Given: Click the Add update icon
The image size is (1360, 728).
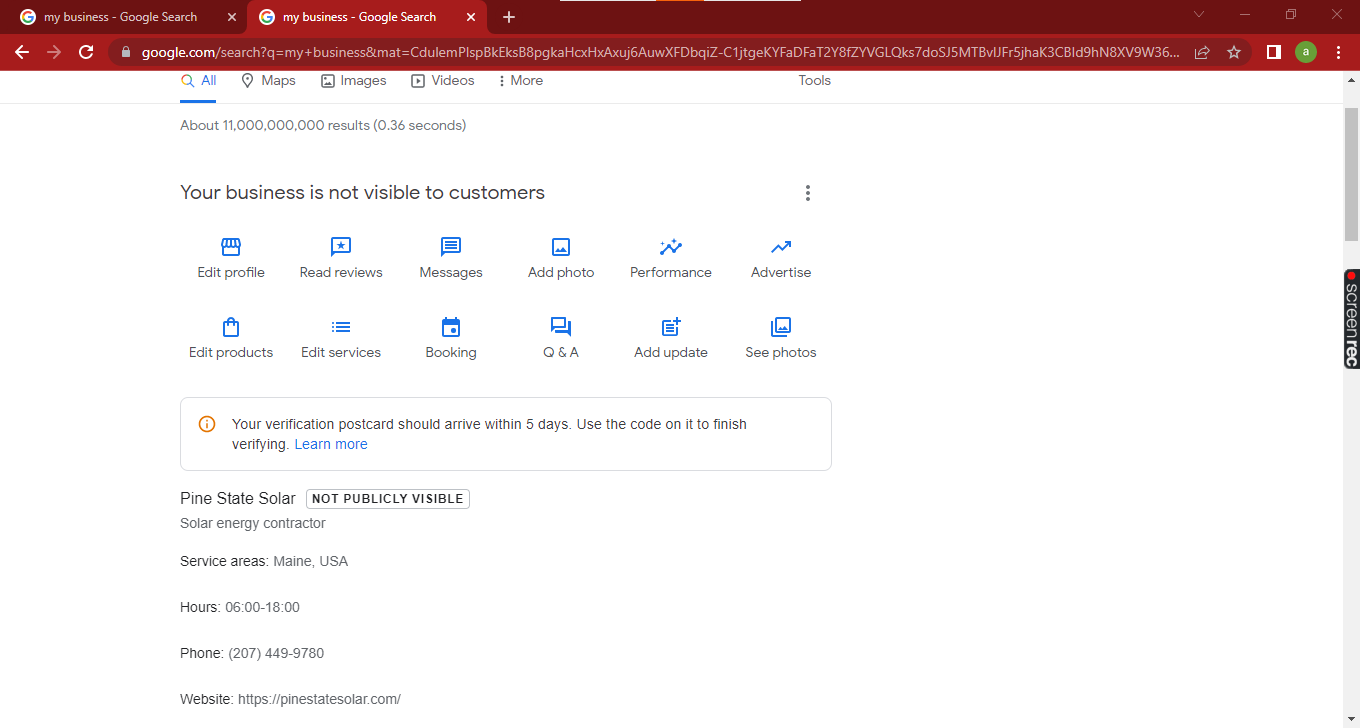Looking at the screenshot, I should click(x=671, y=327).
